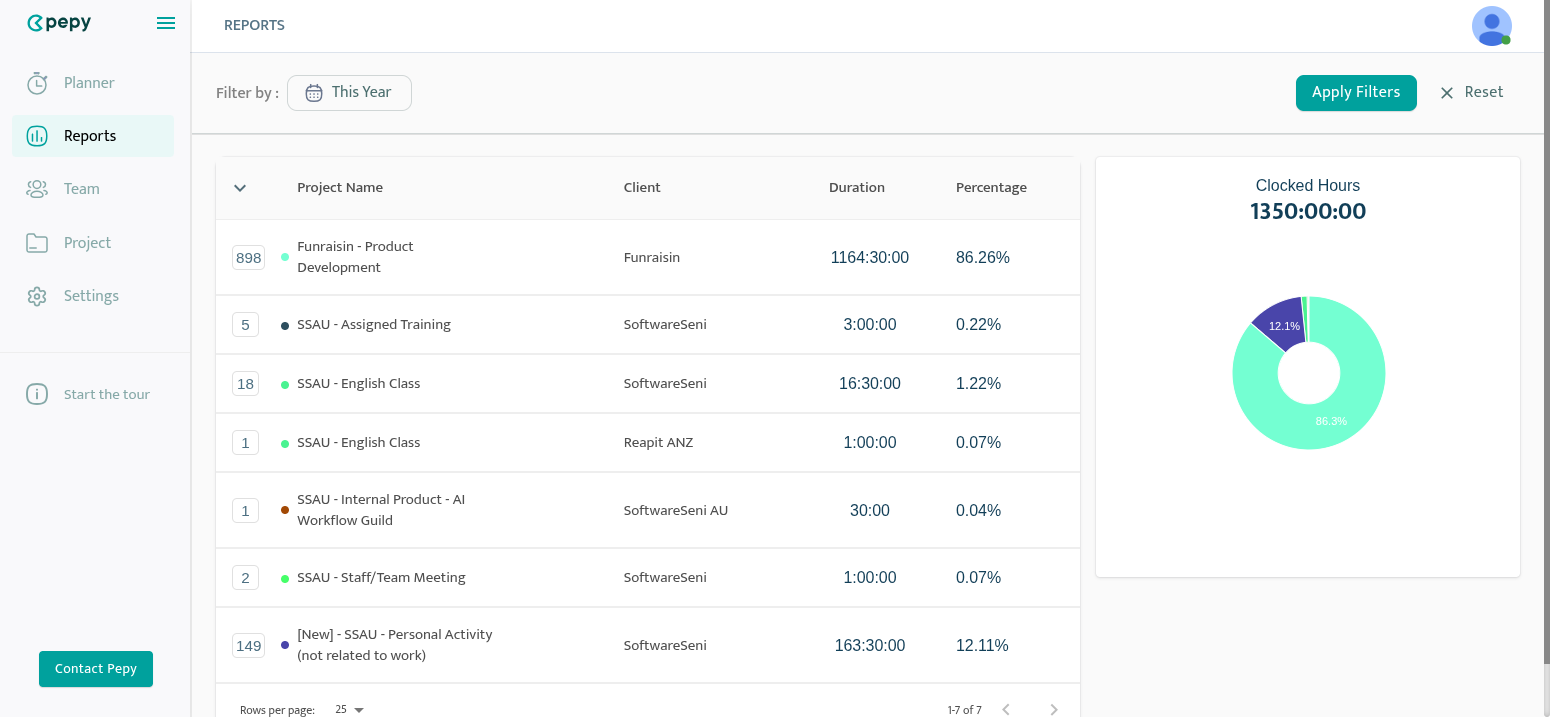Click the 12.11% percentage value
This screenshot has height=717, width=1550.
point(982,646)
